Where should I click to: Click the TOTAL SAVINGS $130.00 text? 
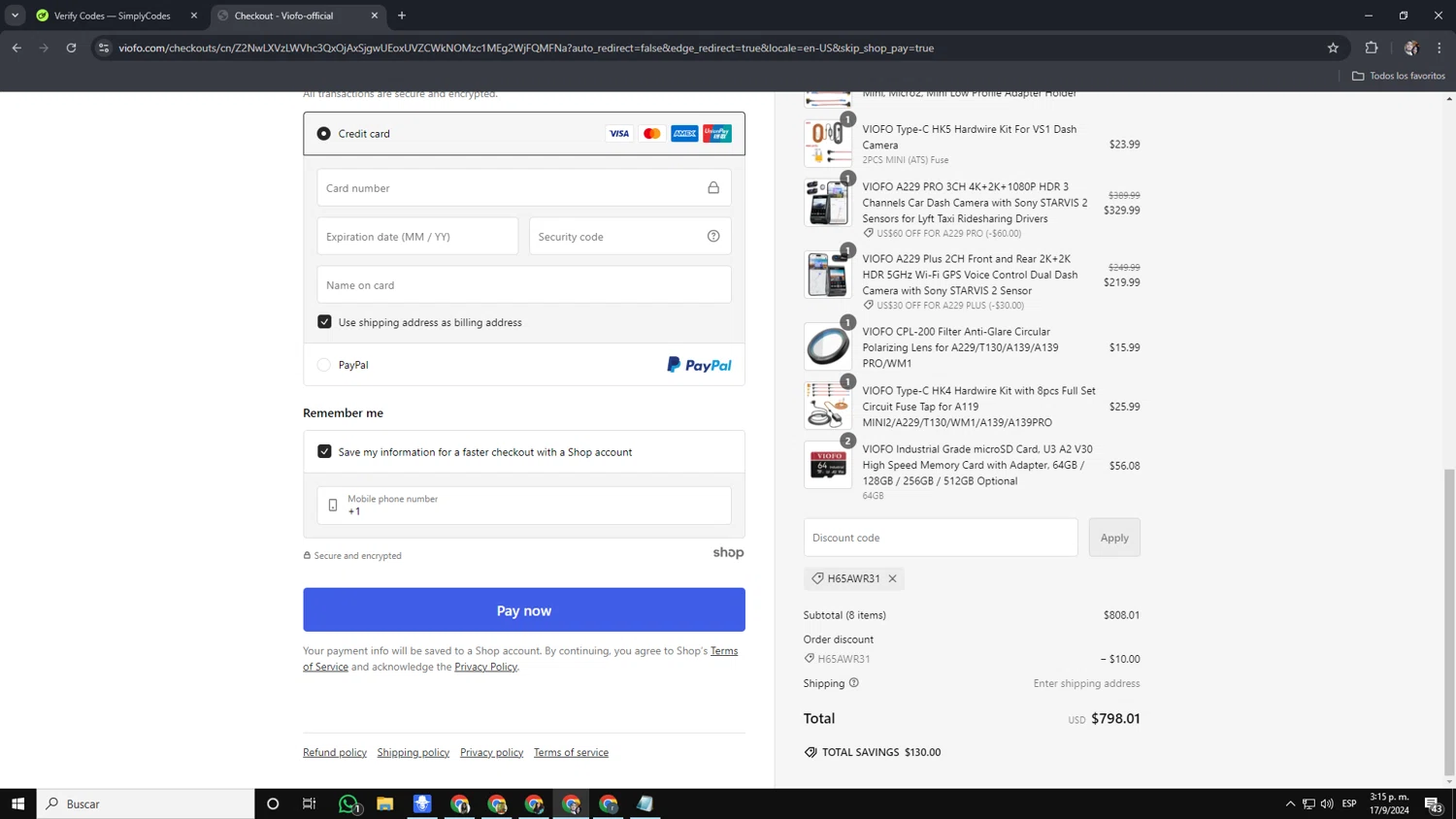881,752
